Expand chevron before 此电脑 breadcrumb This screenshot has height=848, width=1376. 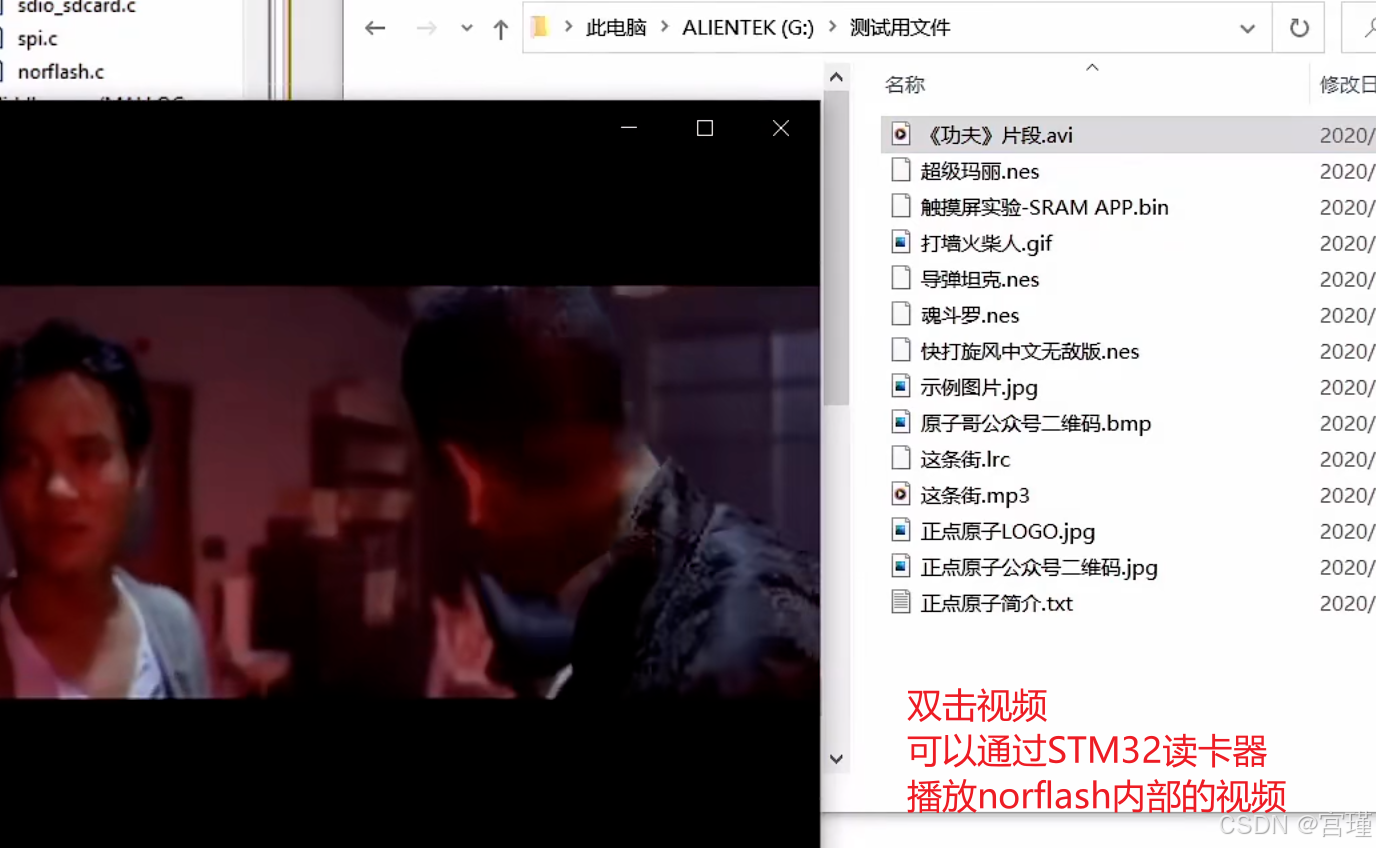(568, 28)
